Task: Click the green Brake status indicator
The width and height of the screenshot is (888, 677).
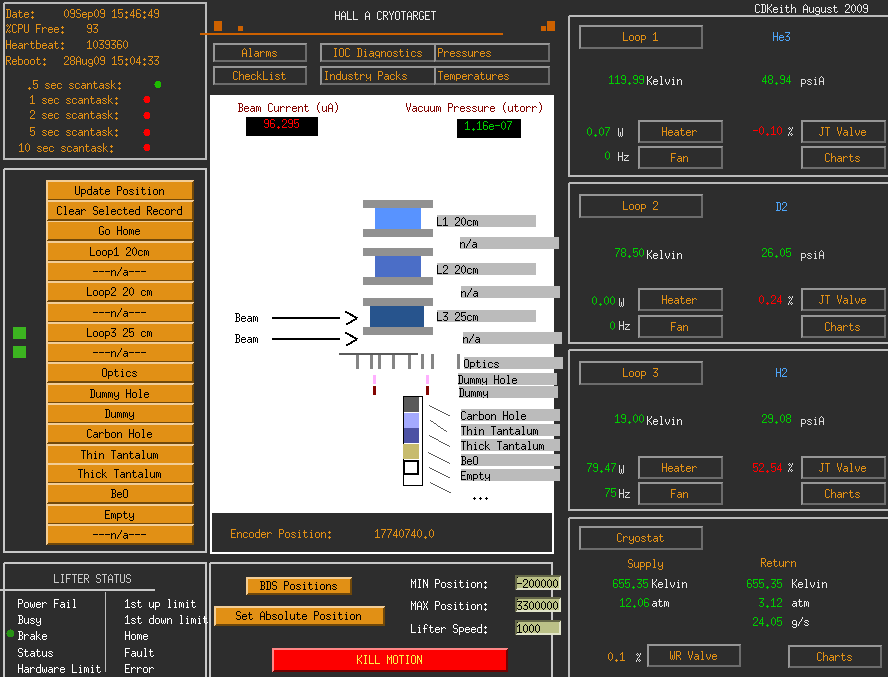Action: tap(10, 633)
